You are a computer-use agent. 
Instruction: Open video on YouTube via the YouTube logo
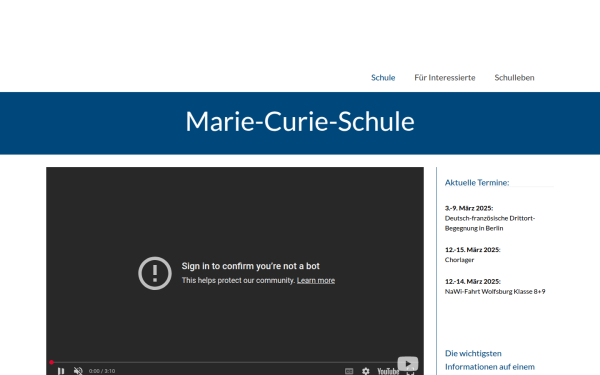point(388,371)
